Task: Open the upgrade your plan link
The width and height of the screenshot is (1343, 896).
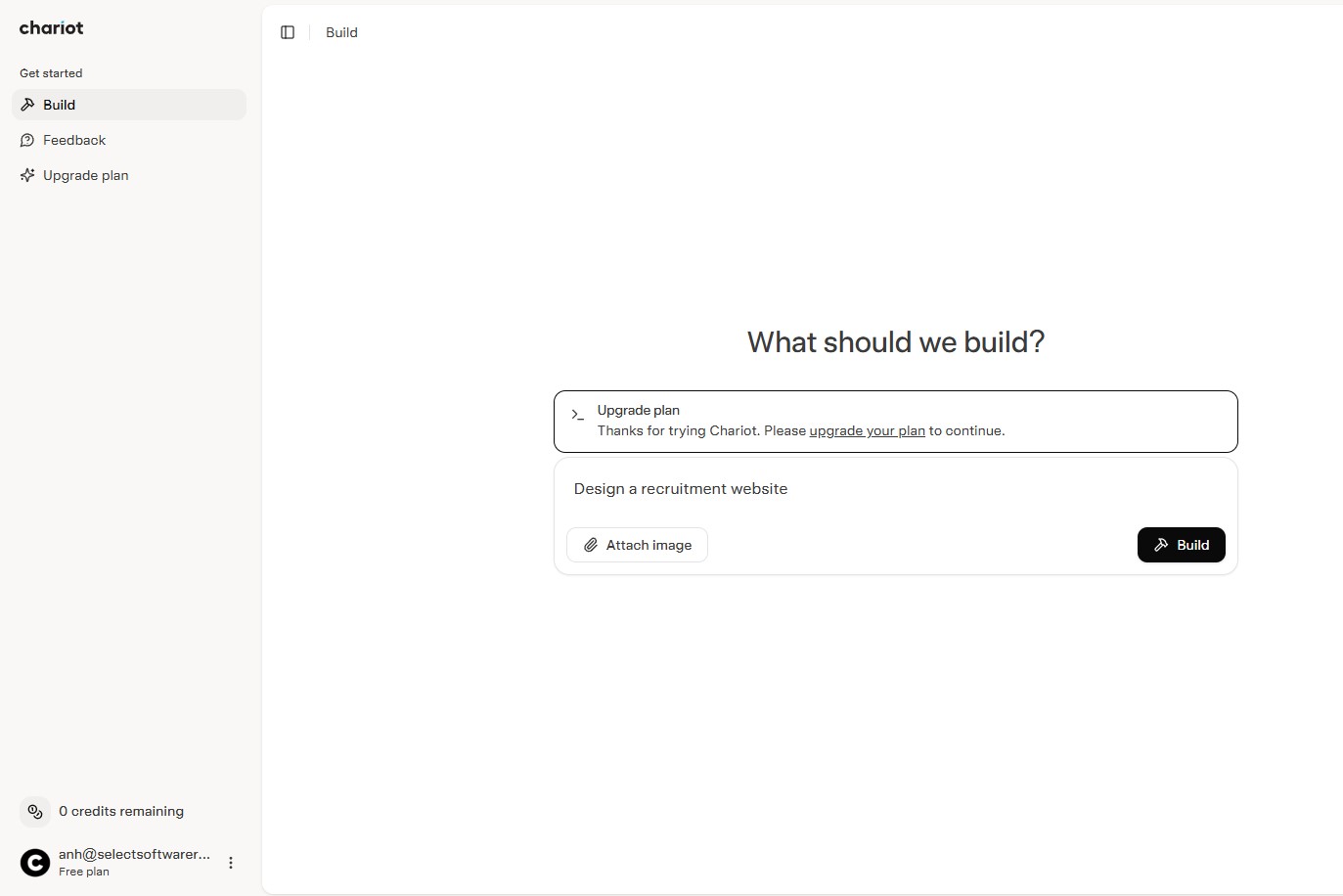Action: coord(867,430)
